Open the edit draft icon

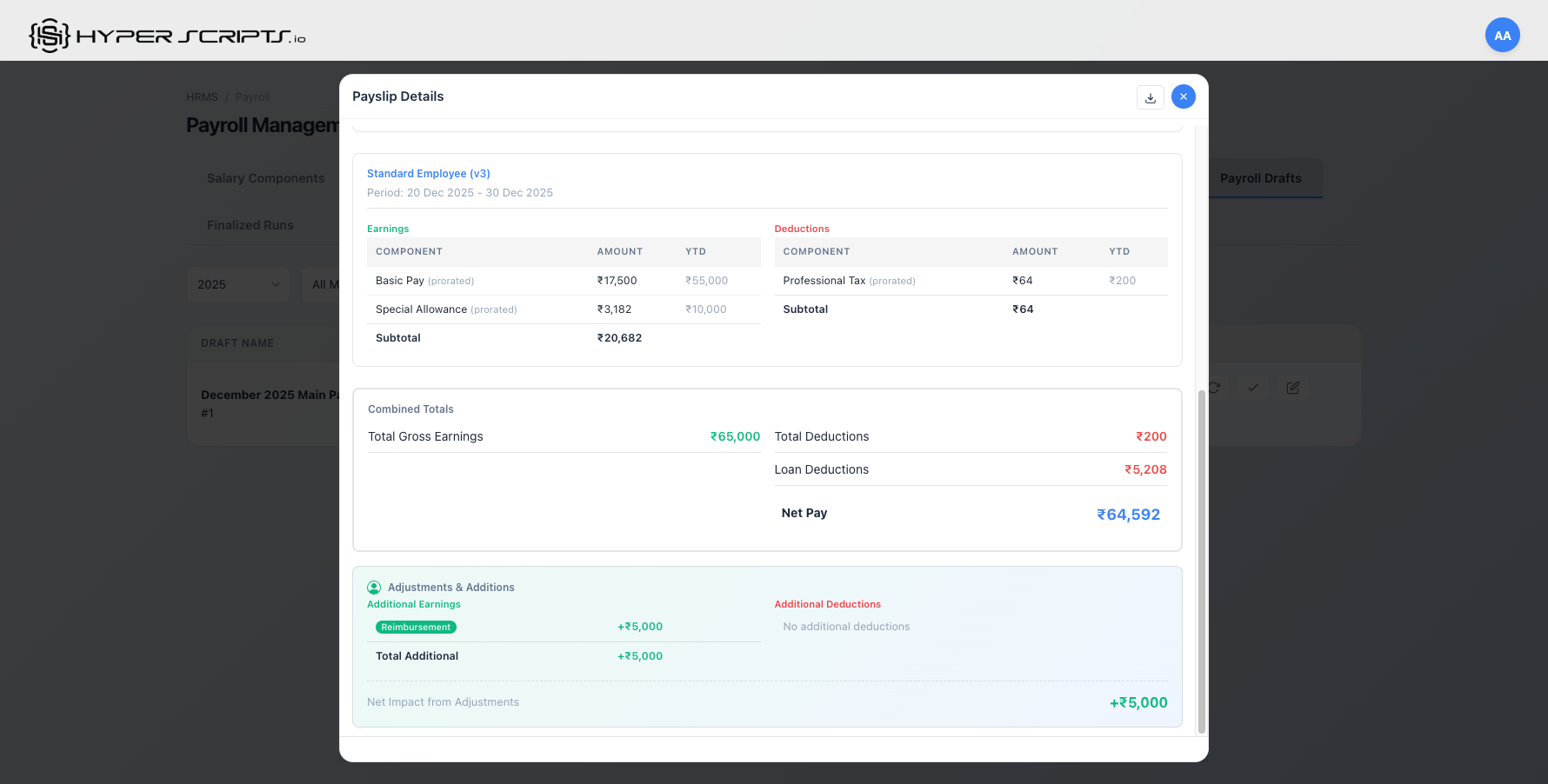click(x=1292, y=388)
